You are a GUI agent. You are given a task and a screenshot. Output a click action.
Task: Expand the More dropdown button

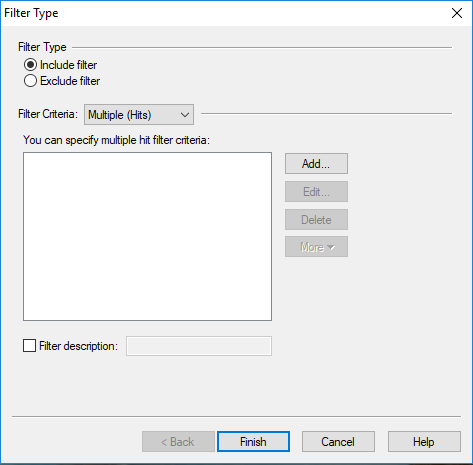coord(316,247)
